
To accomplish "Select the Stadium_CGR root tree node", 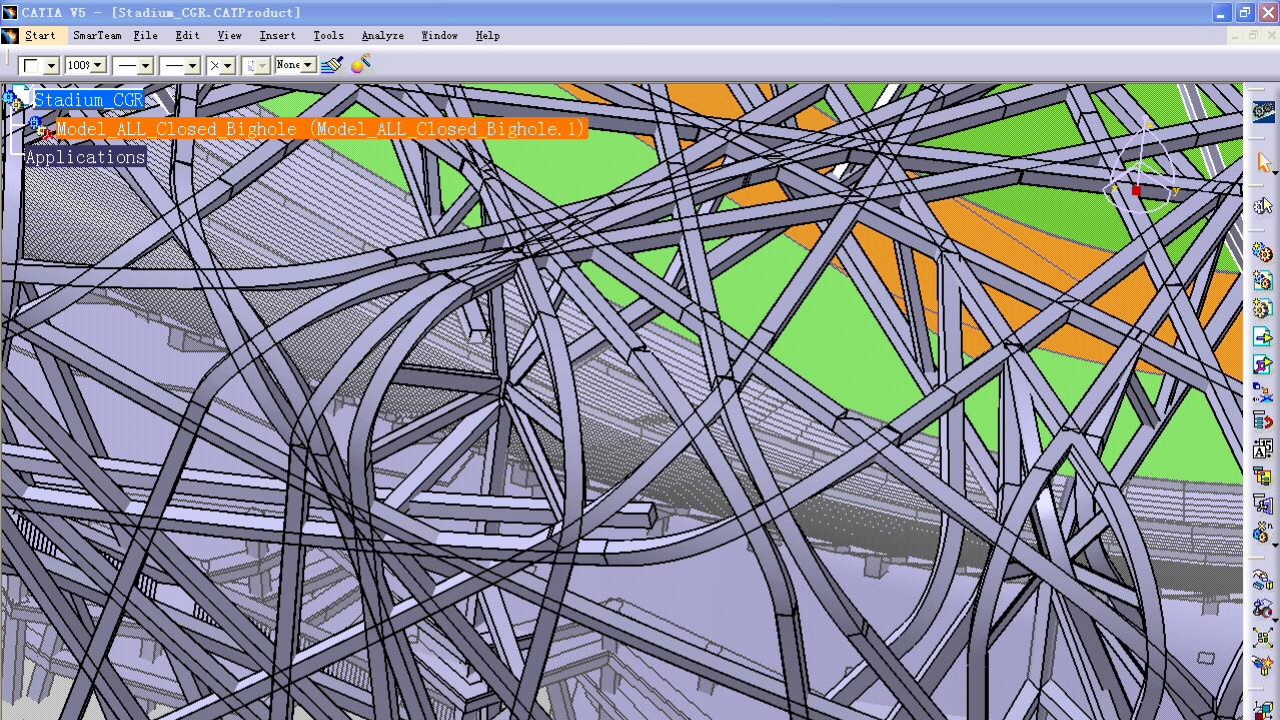I will tap(89, 100).
